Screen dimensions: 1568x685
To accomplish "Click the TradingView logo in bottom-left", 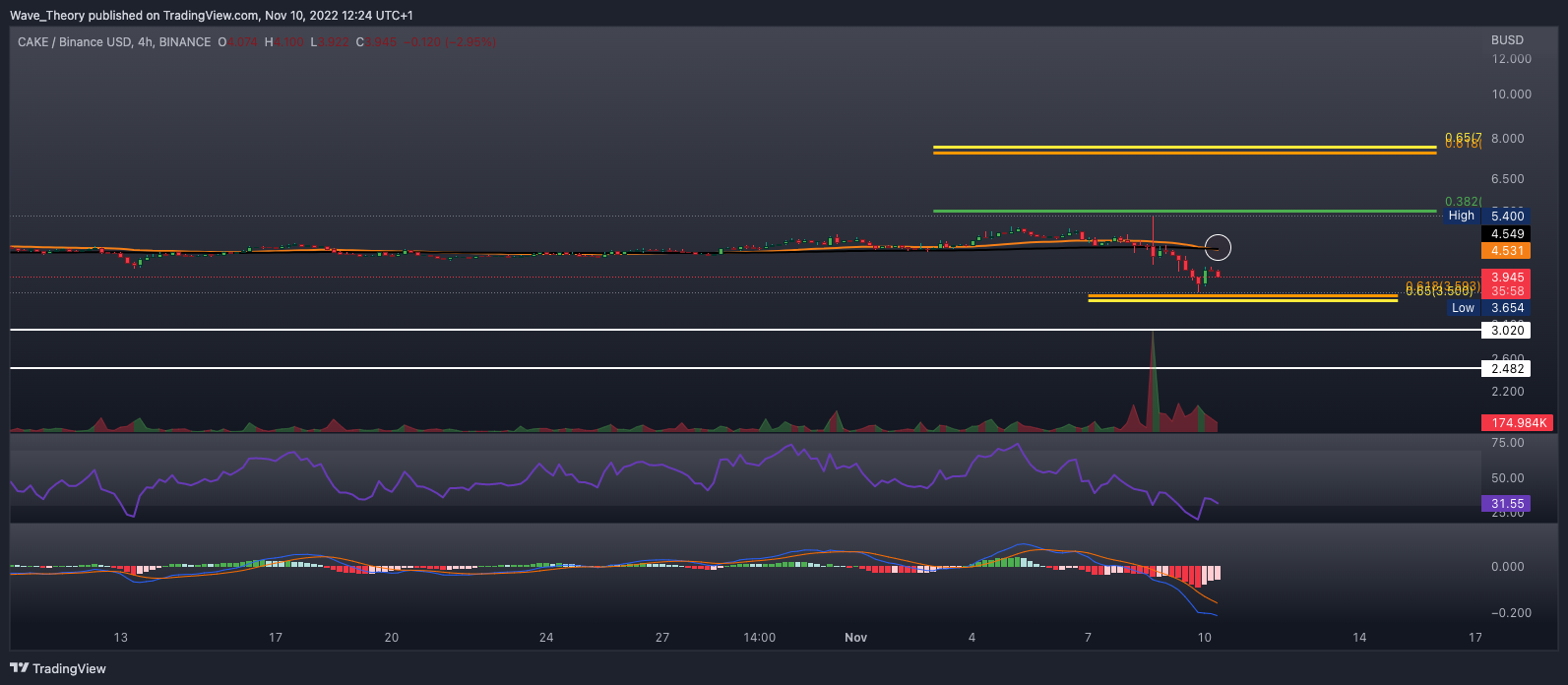I will [x=58, y=668].
